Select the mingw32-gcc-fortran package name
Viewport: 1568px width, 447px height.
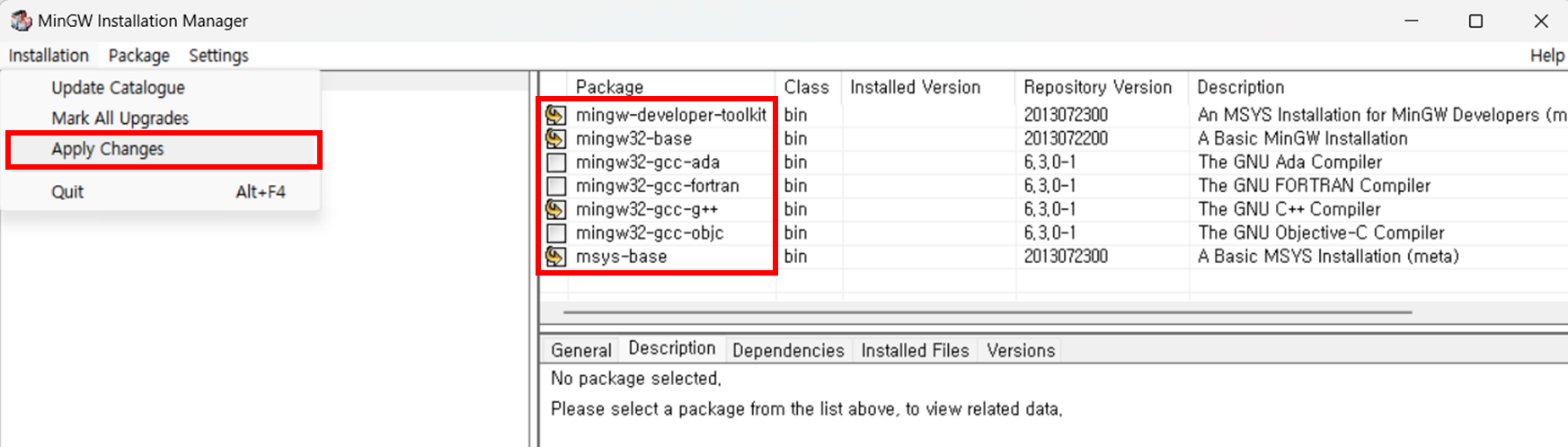coord(657,186)
